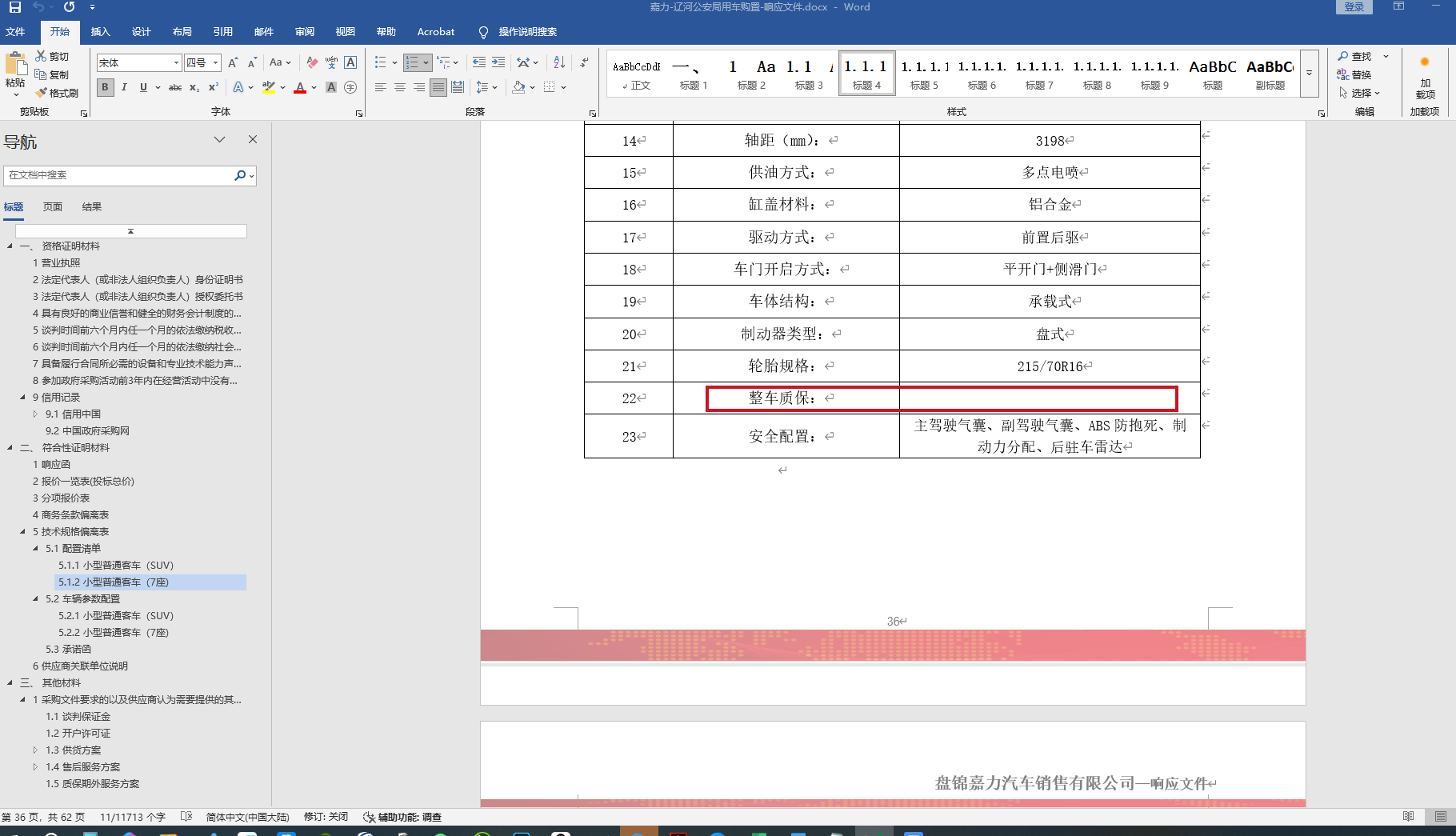Click the 查找 (Find) button
This screenshot has width=1456, height=836.
1355,56
